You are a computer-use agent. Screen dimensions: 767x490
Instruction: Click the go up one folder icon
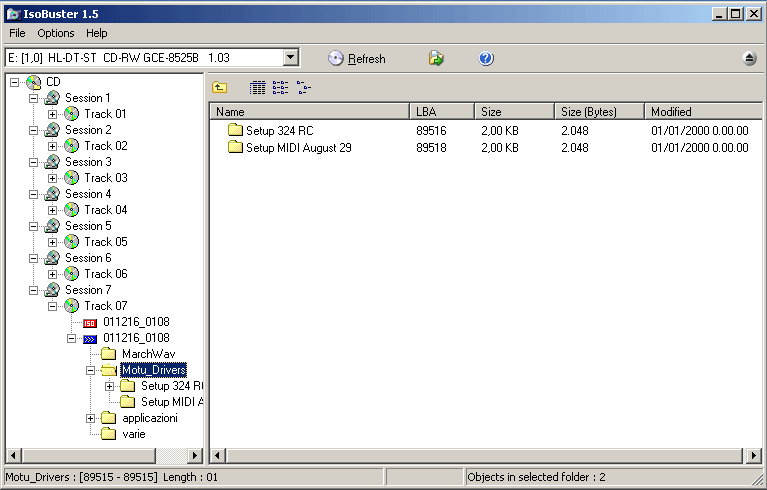pos(220,88)
